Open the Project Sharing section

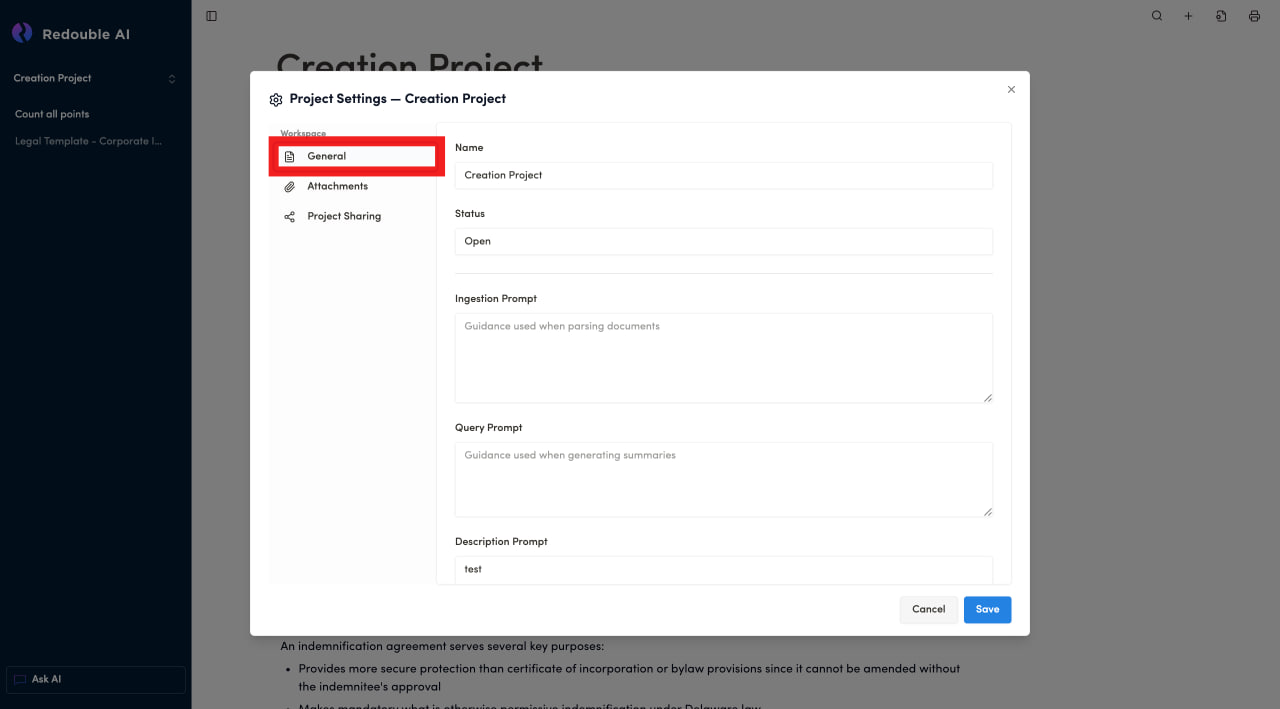(344, 217)
